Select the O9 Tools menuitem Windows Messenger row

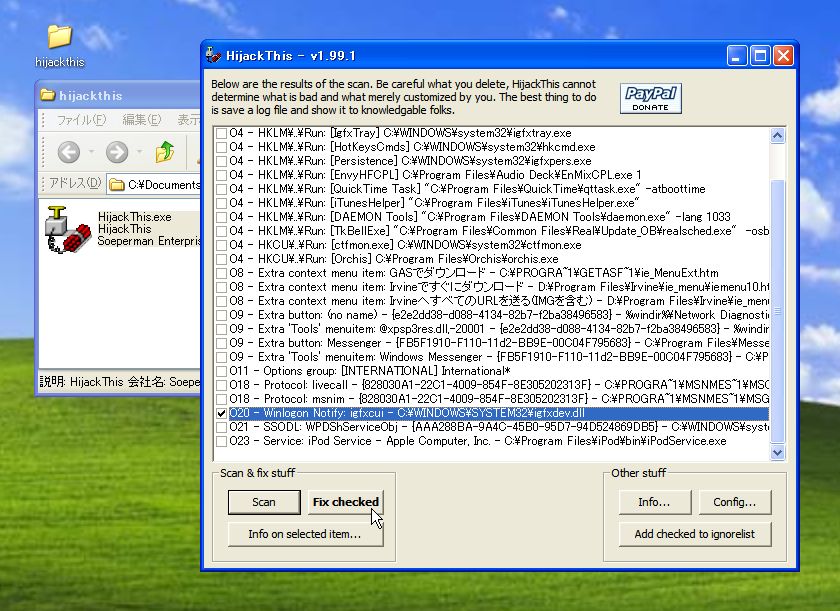(491, 357)
